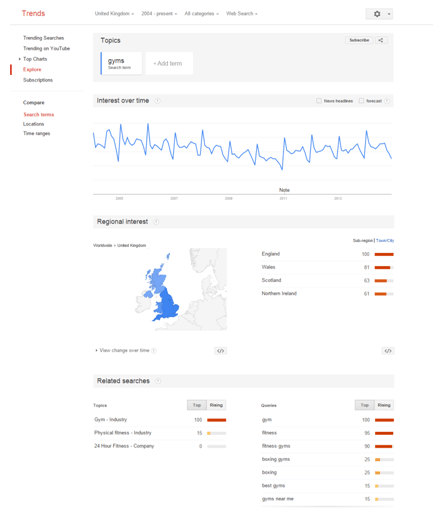This screenshot has width=433, height=513.
Task: Switch regional view to Town/City
Action: [385, 240]
